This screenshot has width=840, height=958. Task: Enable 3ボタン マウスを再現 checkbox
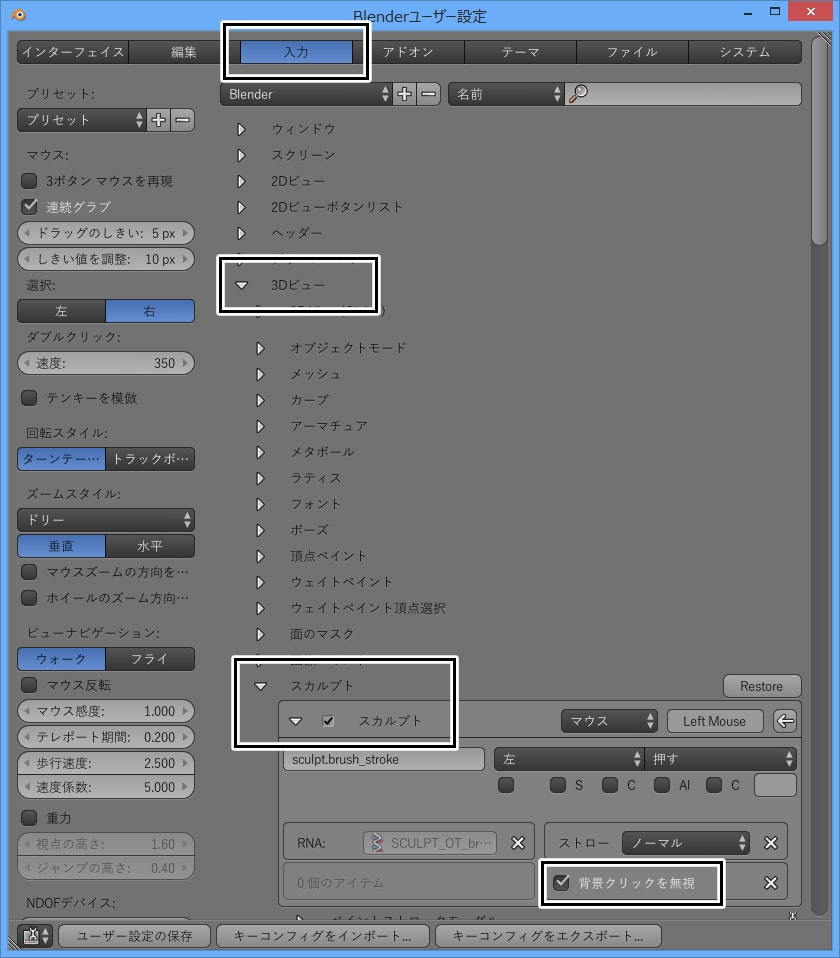tap(29, 181)
